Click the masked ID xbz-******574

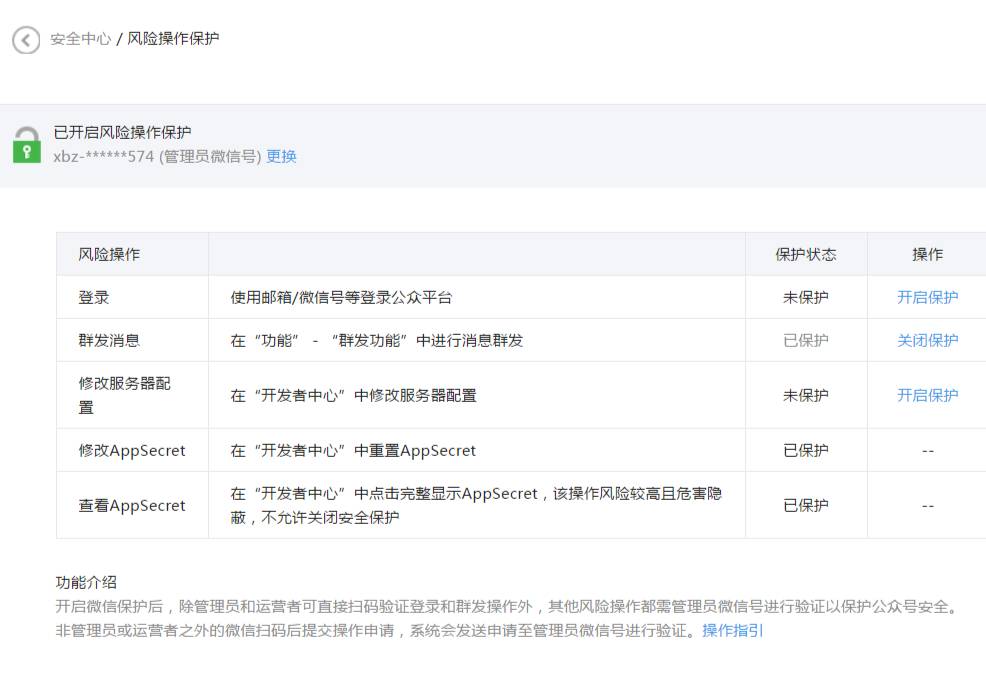coord(104,157)
